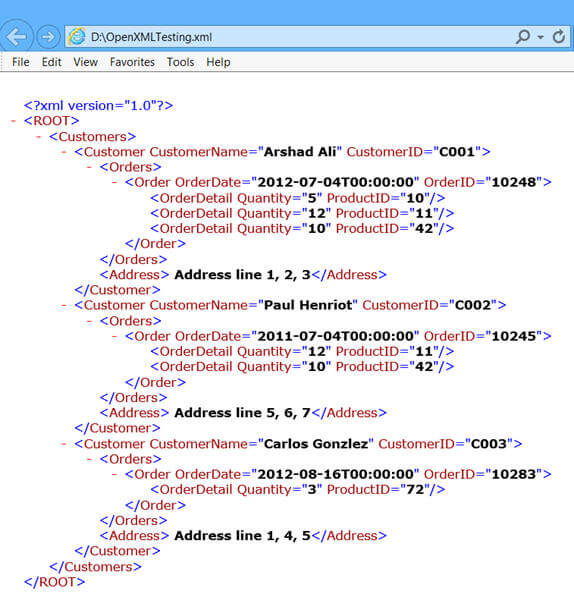The image size is (574, 594).
Task: Open the Tools menu
Action: [x=180, y=62]
